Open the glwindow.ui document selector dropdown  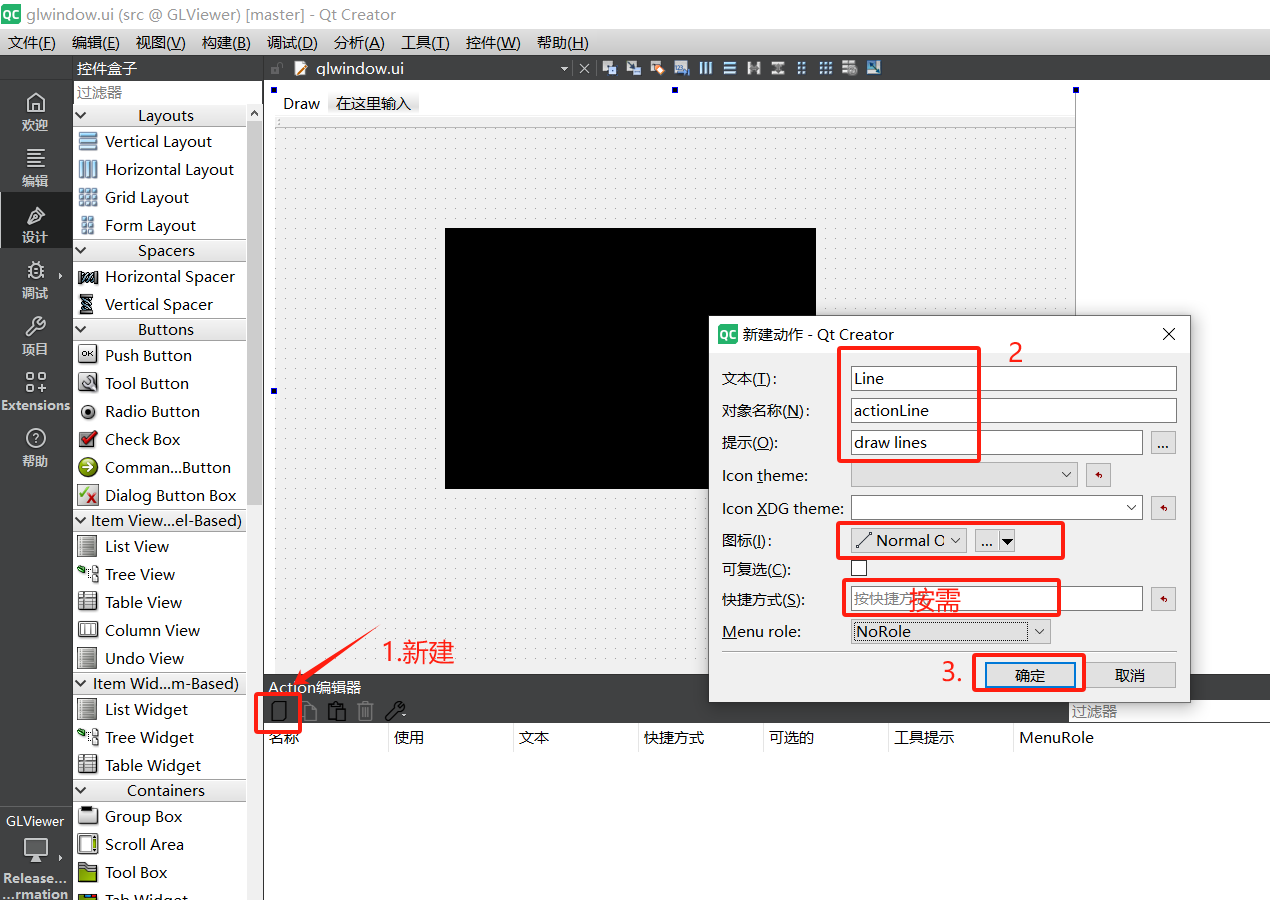[564, 68]
